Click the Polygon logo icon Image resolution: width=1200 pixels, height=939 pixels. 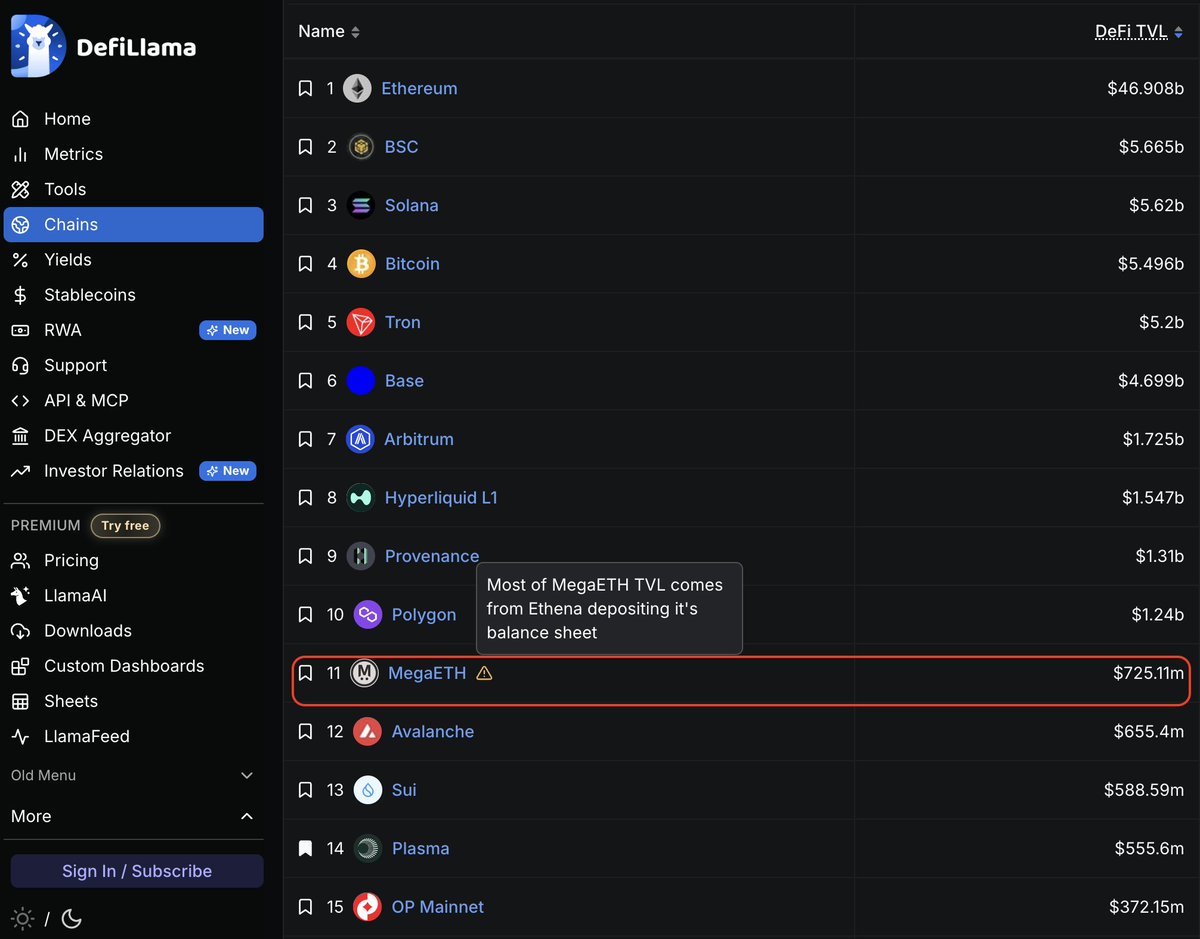[x=368, y=615]
